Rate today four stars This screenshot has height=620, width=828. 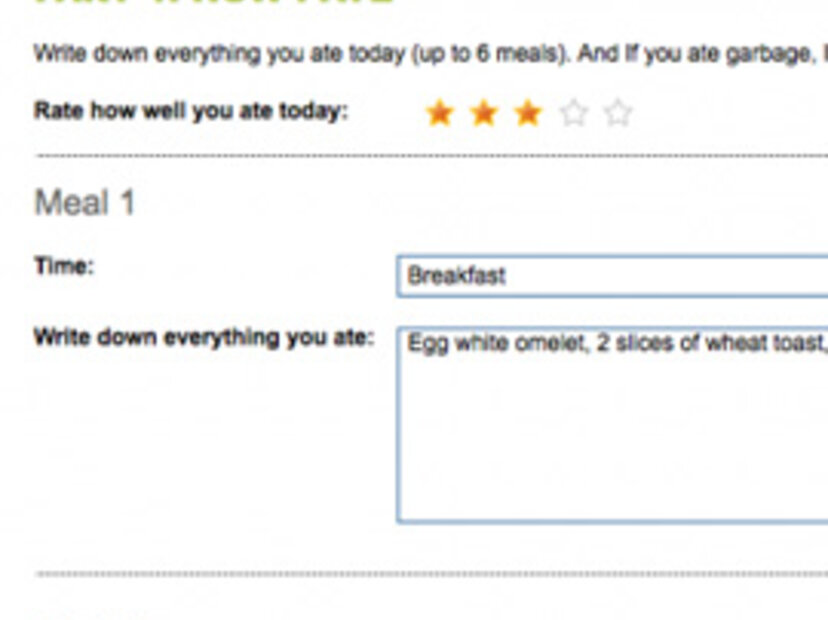click(x=573, y=113)
